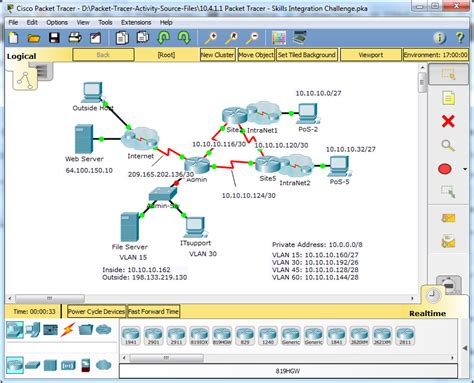Viewport: 474px width, 383px height.
Task: Switch to the Realtime mode tab
Action: tap(427, 313)
